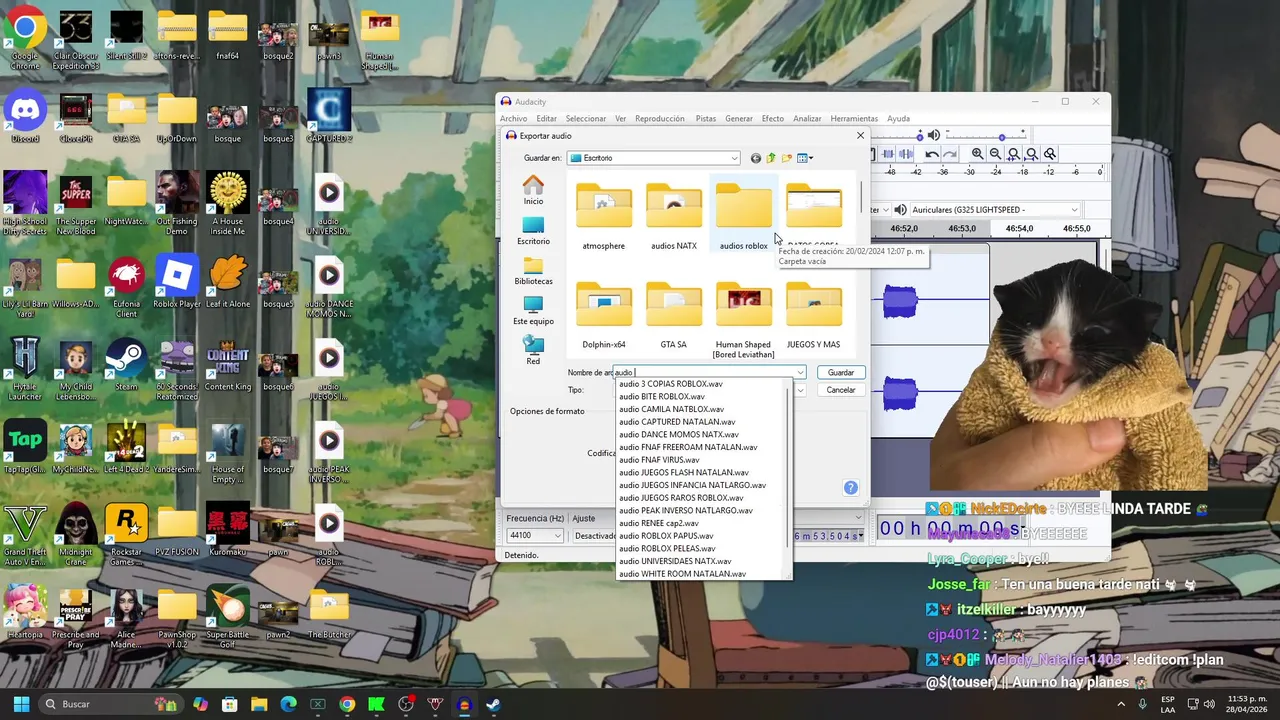Click the Windows Start button
This screenshot has height=720, width=1280.
coord(21,704)
